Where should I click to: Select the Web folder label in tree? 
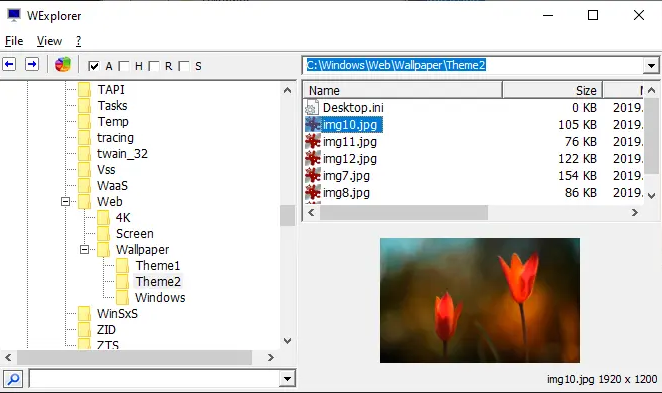pyautogui.click(x=110, y=201)
